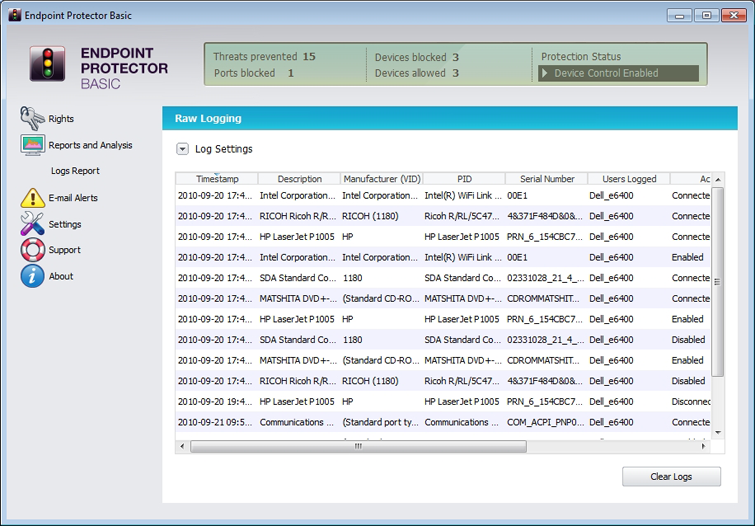Maximize the Endpoint Protector Basic window
Viewport: 755px width, 526px height.
click(x=706, y=15)
